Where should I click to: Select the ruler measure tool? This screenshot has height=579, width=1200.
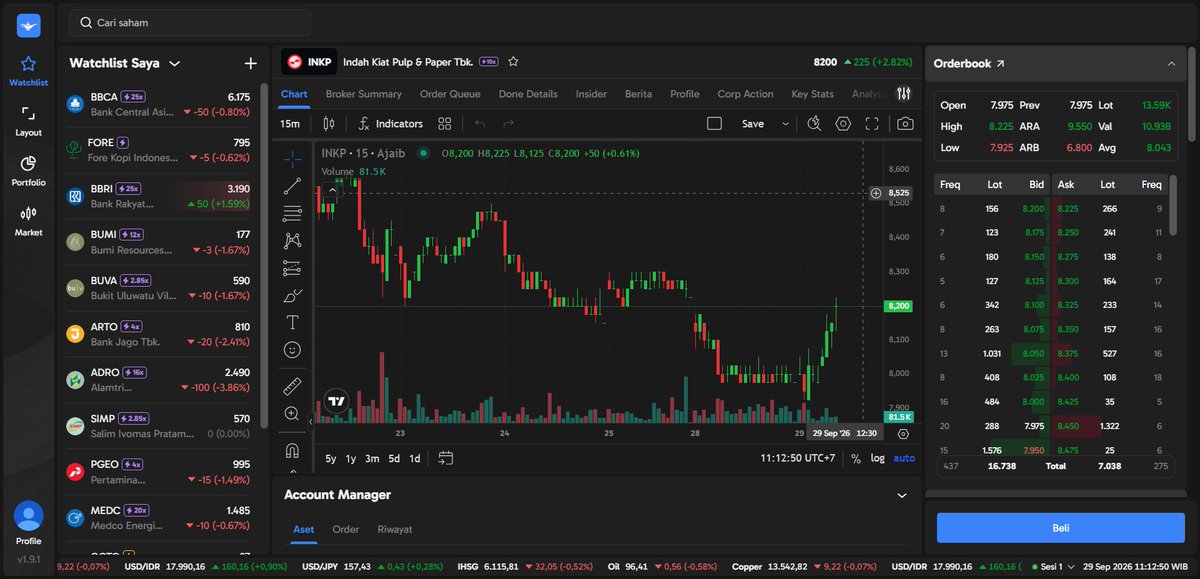(x=292, y=386)
